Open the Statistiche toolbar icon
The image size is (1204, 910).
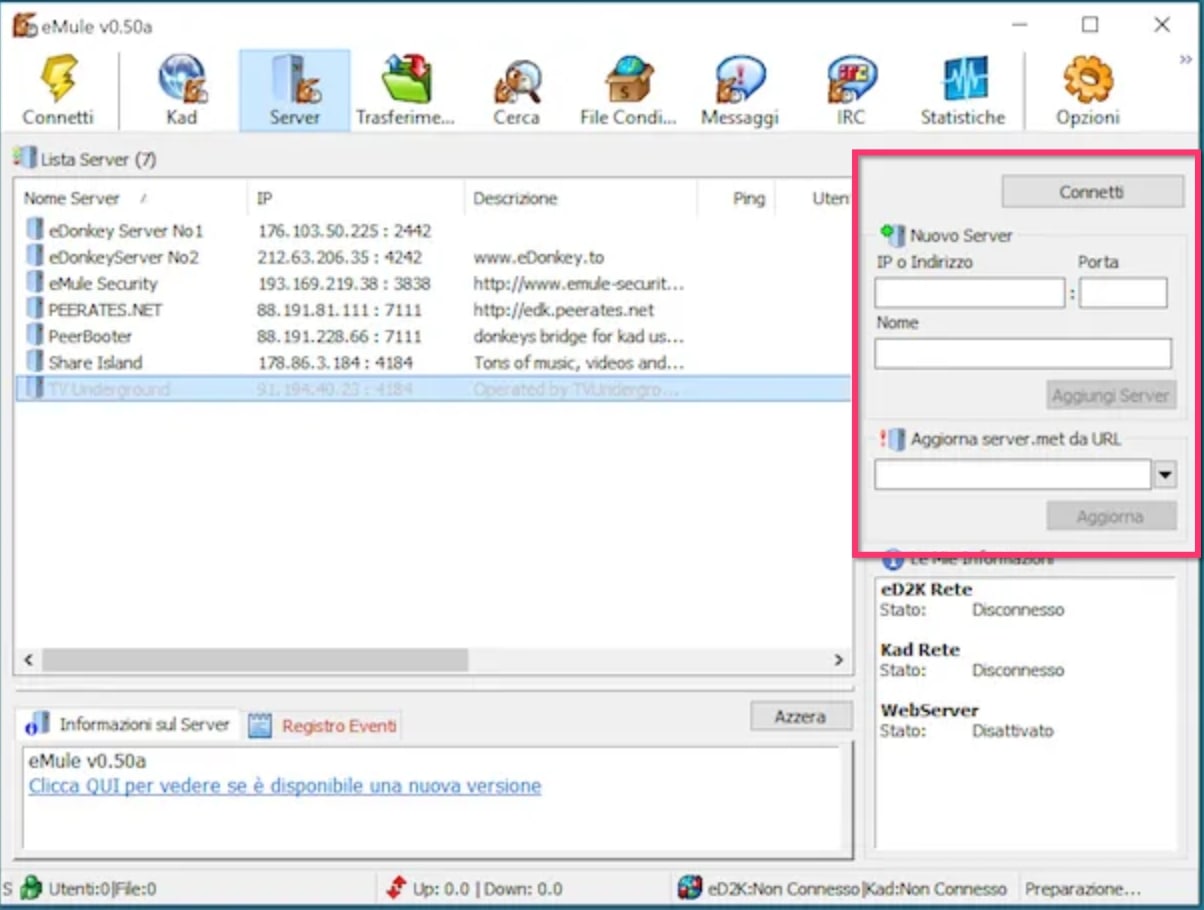click(963, 80)
